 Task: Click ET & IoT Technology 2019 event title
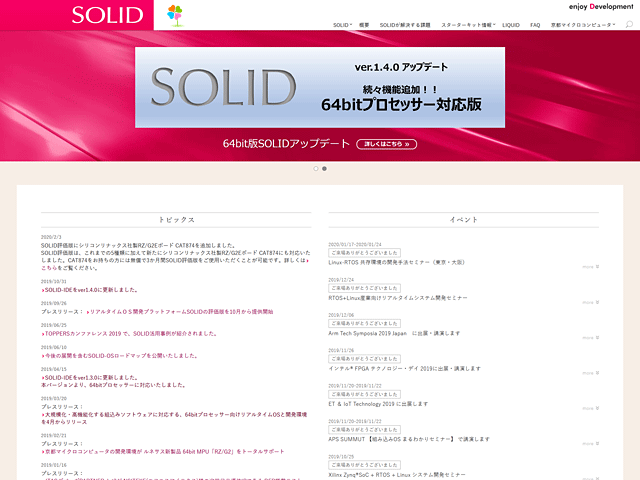coord(378,404)
